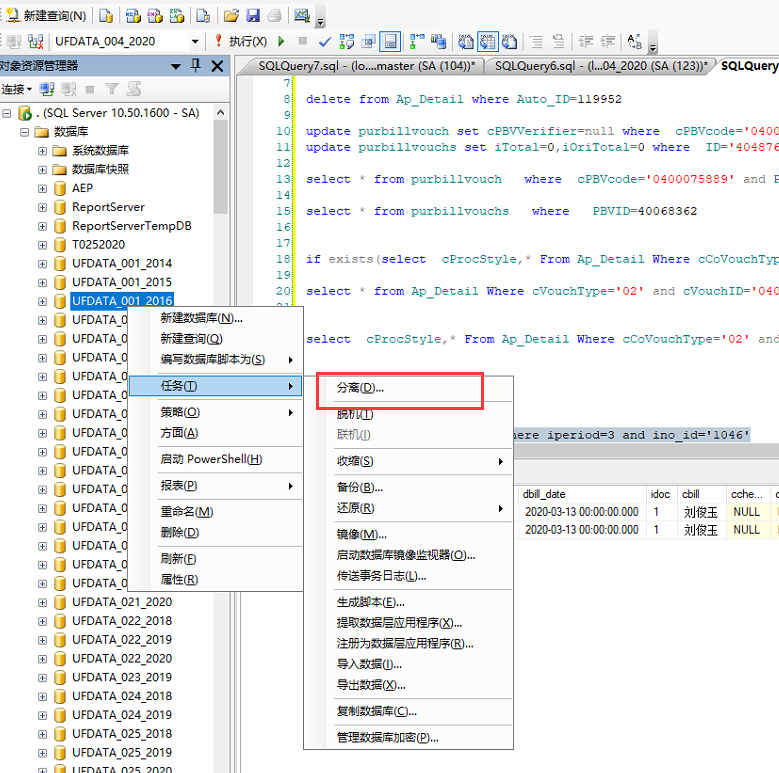The height and width of the screenshot is (773, 779).
Task: Select the T0252020 database
Action: pos(98,244)
